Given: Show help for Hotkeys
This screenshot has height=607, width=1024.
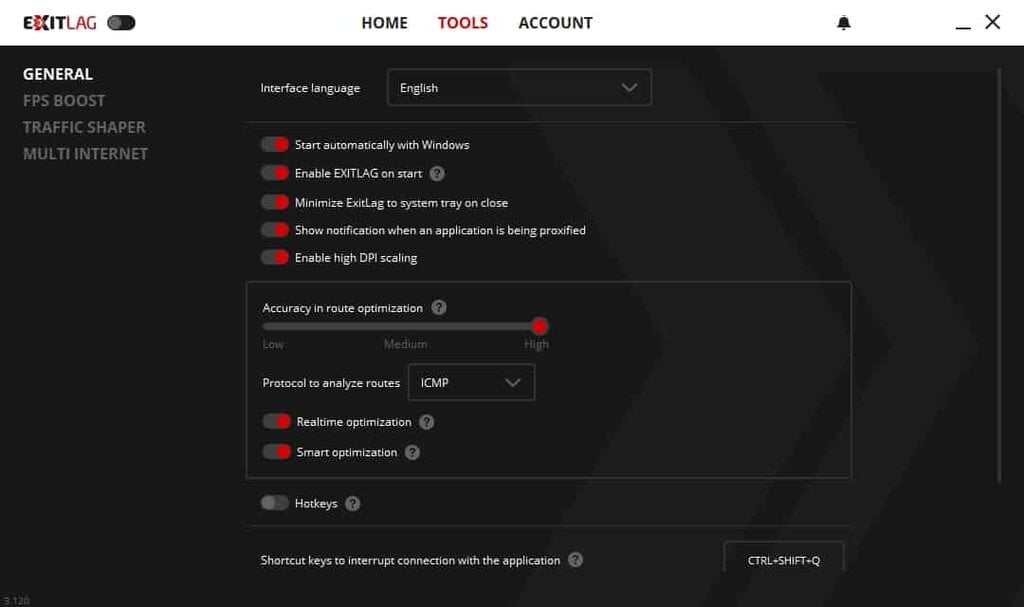Looking at the screenshot, I should pos(353,504).
